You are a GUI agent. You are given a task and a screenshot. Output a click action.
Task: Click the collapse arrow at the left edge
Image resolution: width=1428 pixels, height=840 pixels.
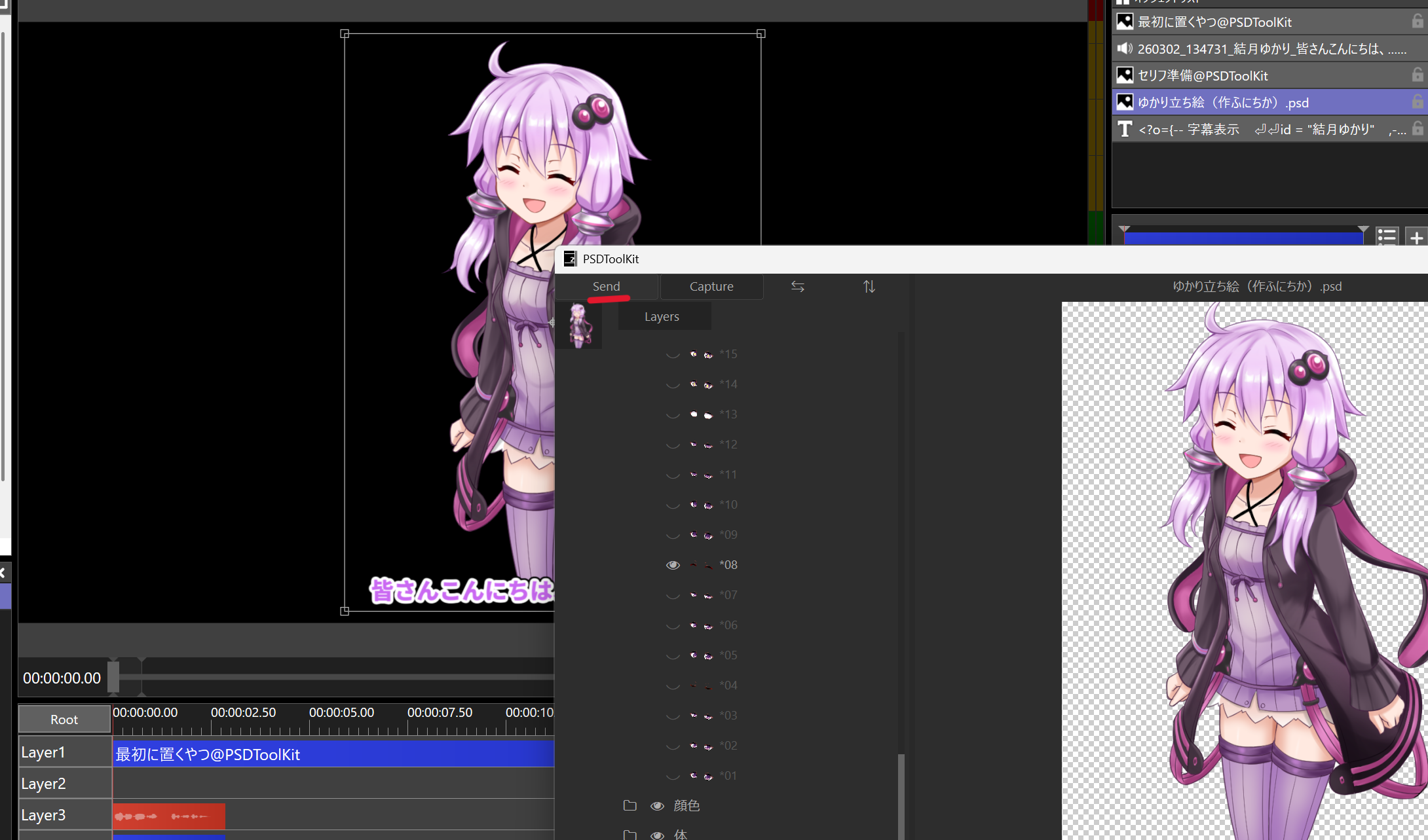tap(3, 573)
